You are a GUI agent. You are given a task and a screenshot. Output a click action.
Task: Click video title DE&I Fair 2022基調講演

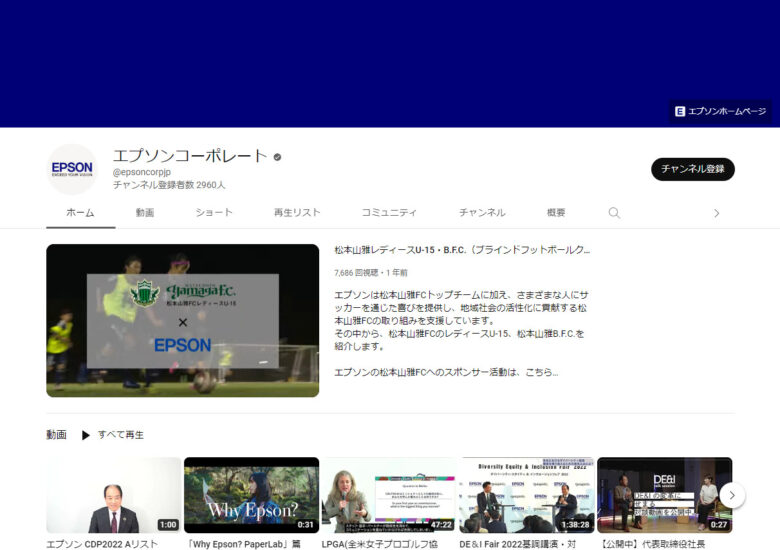tap(517, 545)
